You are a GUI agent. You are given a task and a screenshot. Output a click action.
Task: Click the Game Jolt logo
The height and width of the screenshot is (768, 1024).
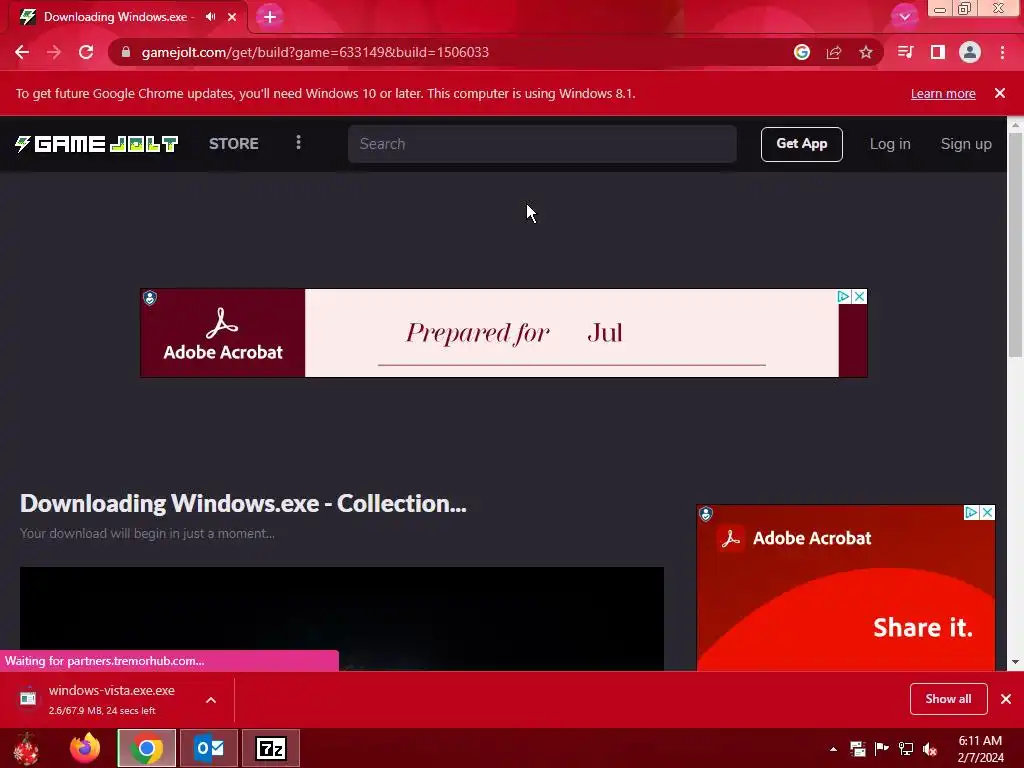[97, 144]
